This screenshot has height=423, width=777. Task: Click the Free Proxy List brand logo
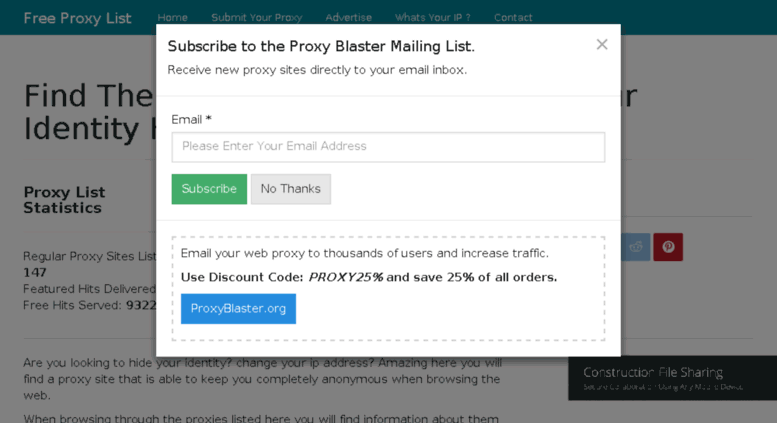click(x=77, y=18)
